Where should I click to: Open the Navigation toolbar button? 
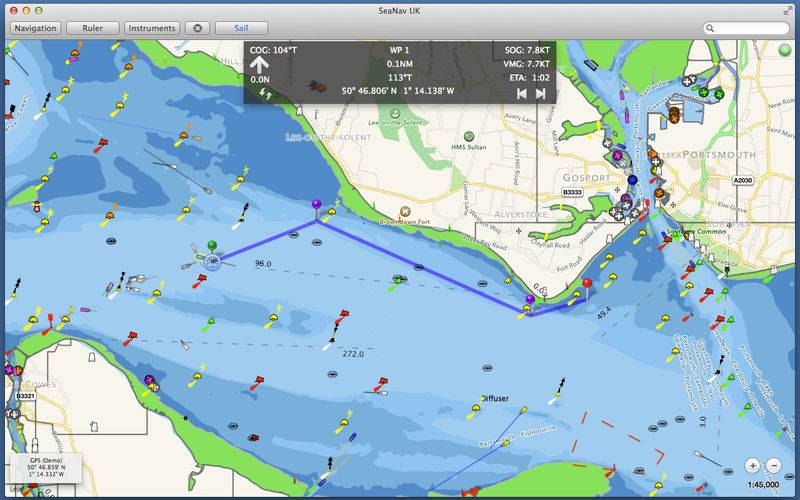(x=35, y=28)
